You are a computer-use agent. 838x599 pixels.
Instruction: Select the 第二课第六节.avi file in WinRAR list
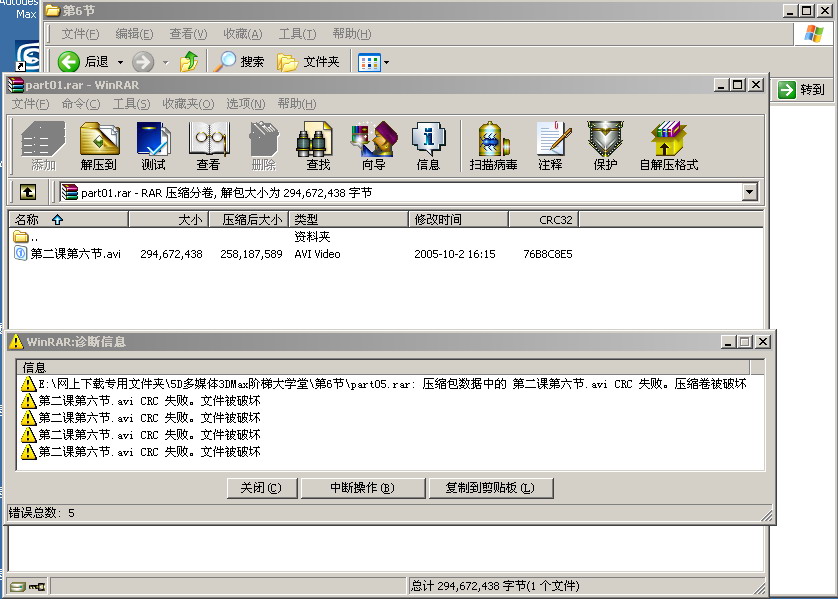point(75,254)
